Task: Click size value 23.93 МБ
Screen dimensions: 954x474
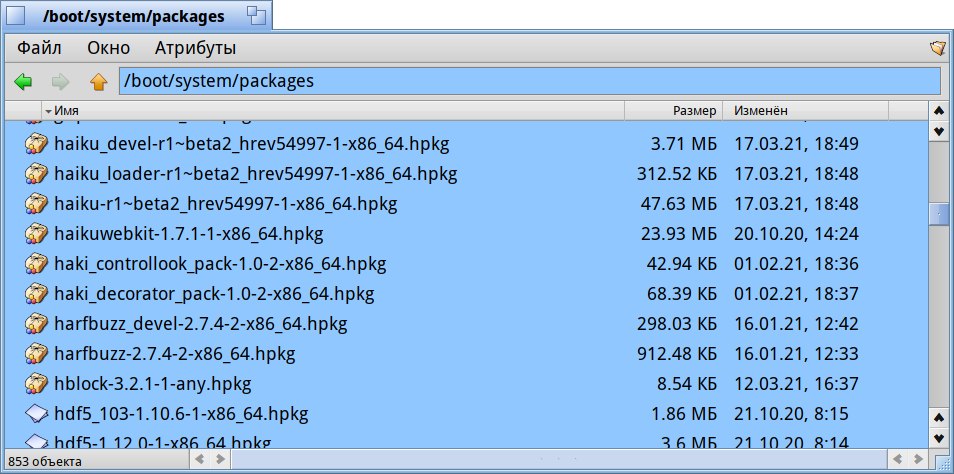Action: (x=678, y=234)
